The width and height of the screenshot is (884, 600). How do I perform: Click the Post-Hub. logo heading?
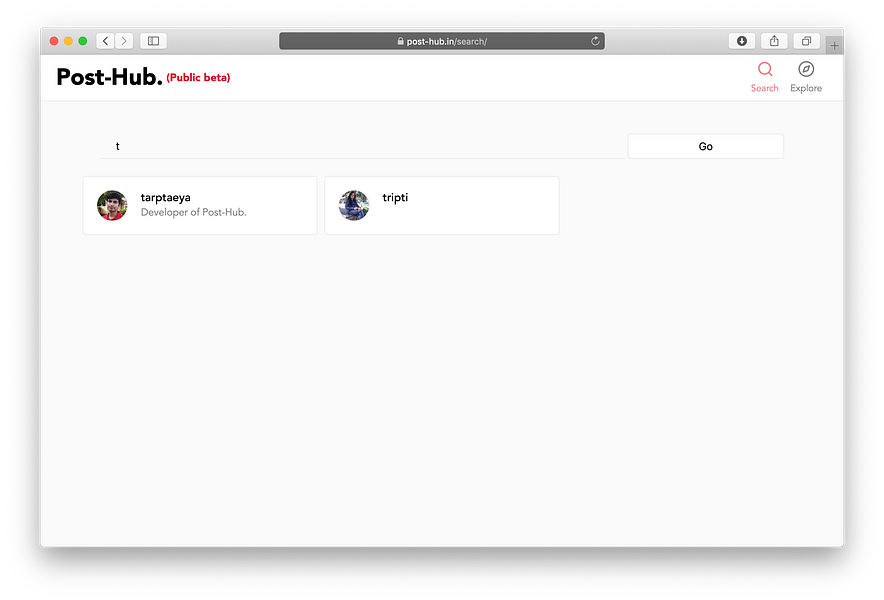click(109, 77)
